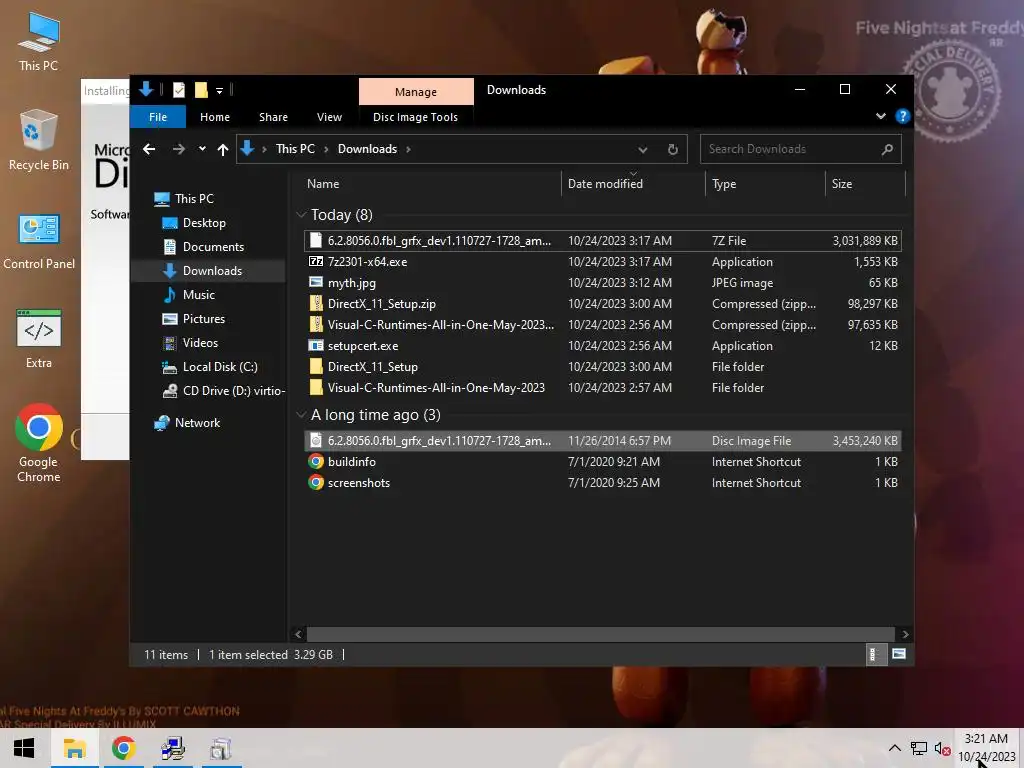Screen dimensions: 1024x768
Task: Select the setupcert.exe file
Action: tap(602, 345)
